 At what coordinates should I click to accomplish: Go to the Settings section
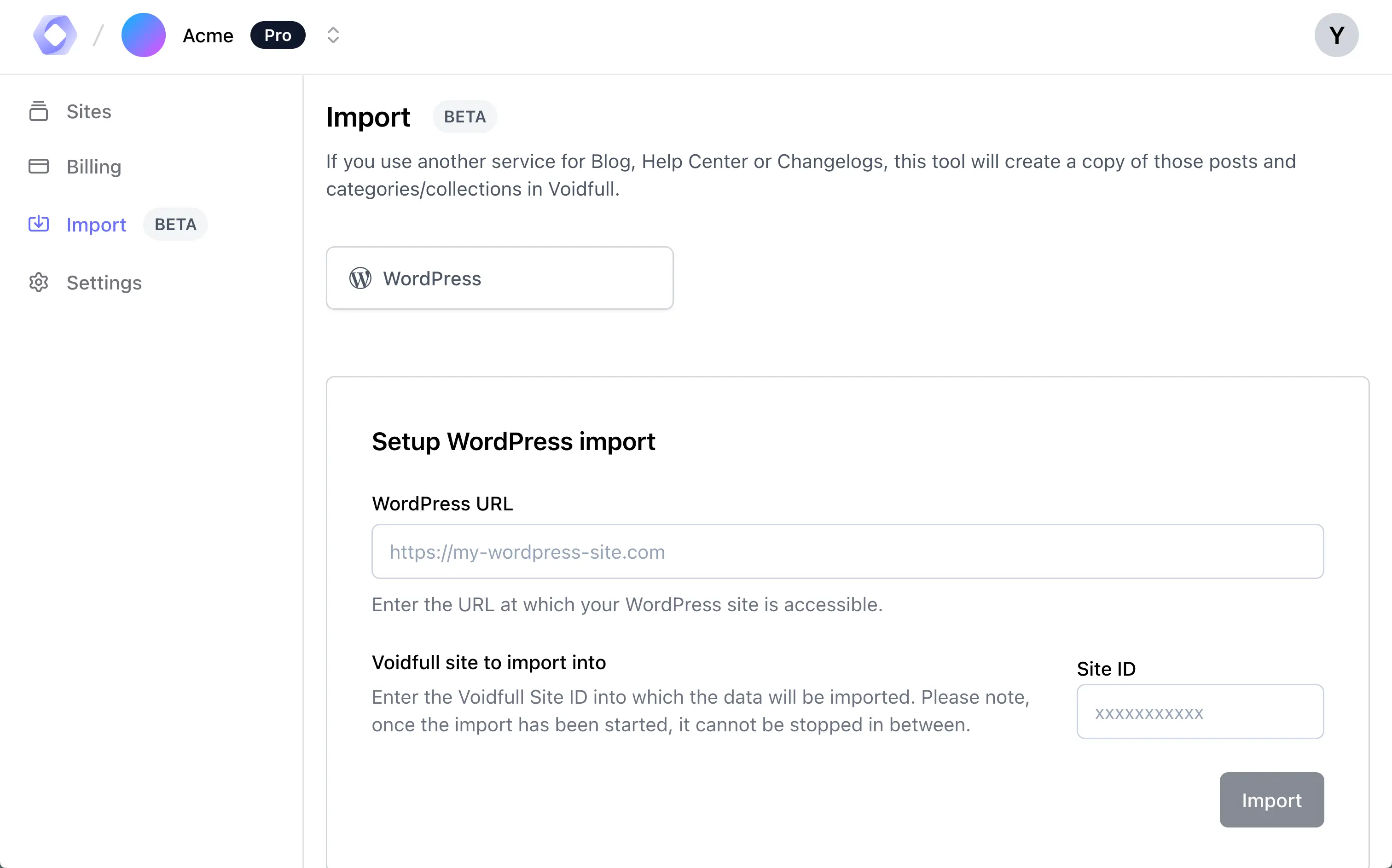(x=104, y=282)
